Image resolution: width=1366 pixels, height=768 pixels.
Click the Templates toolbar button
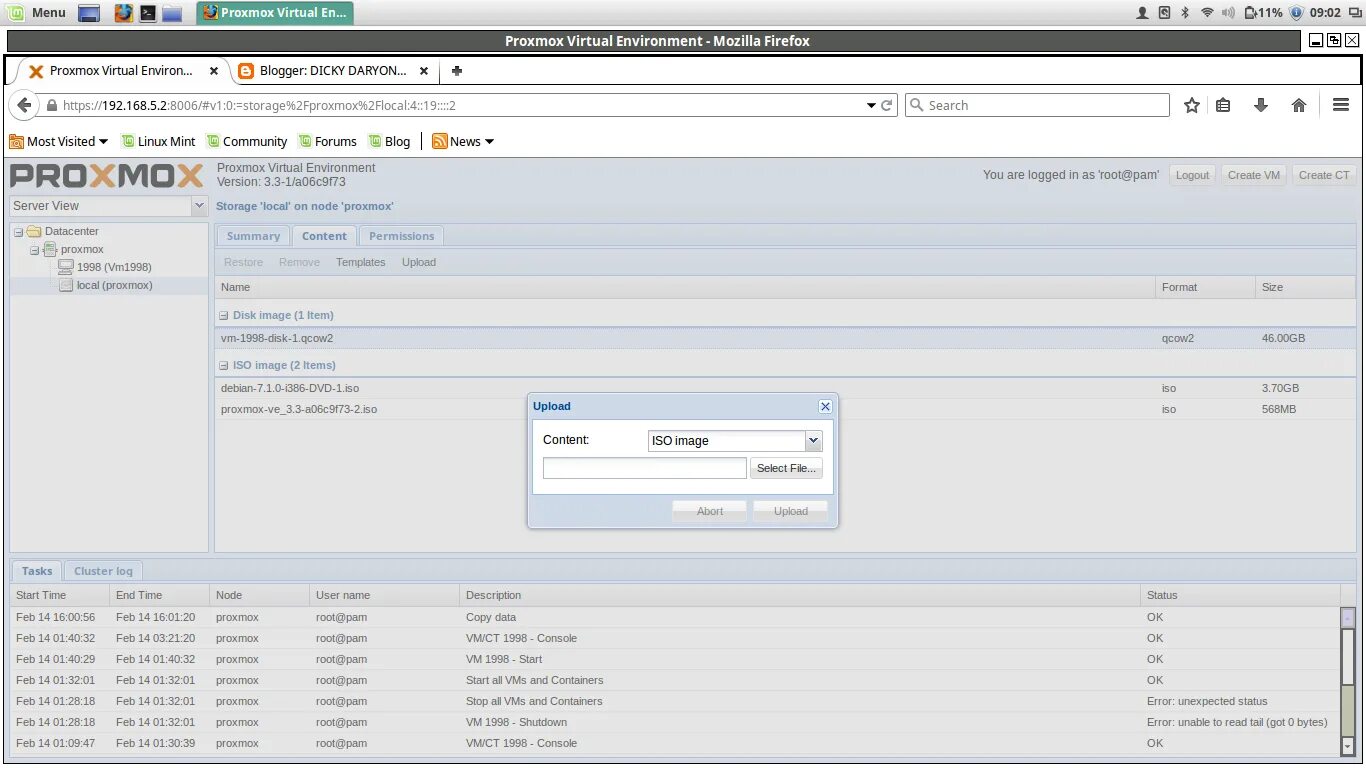click(x=360, y=262)
